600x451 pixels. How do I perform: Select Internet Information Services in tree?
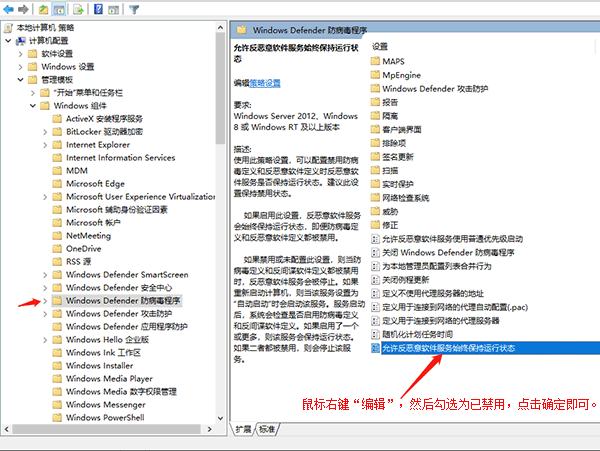coord(121,158)
